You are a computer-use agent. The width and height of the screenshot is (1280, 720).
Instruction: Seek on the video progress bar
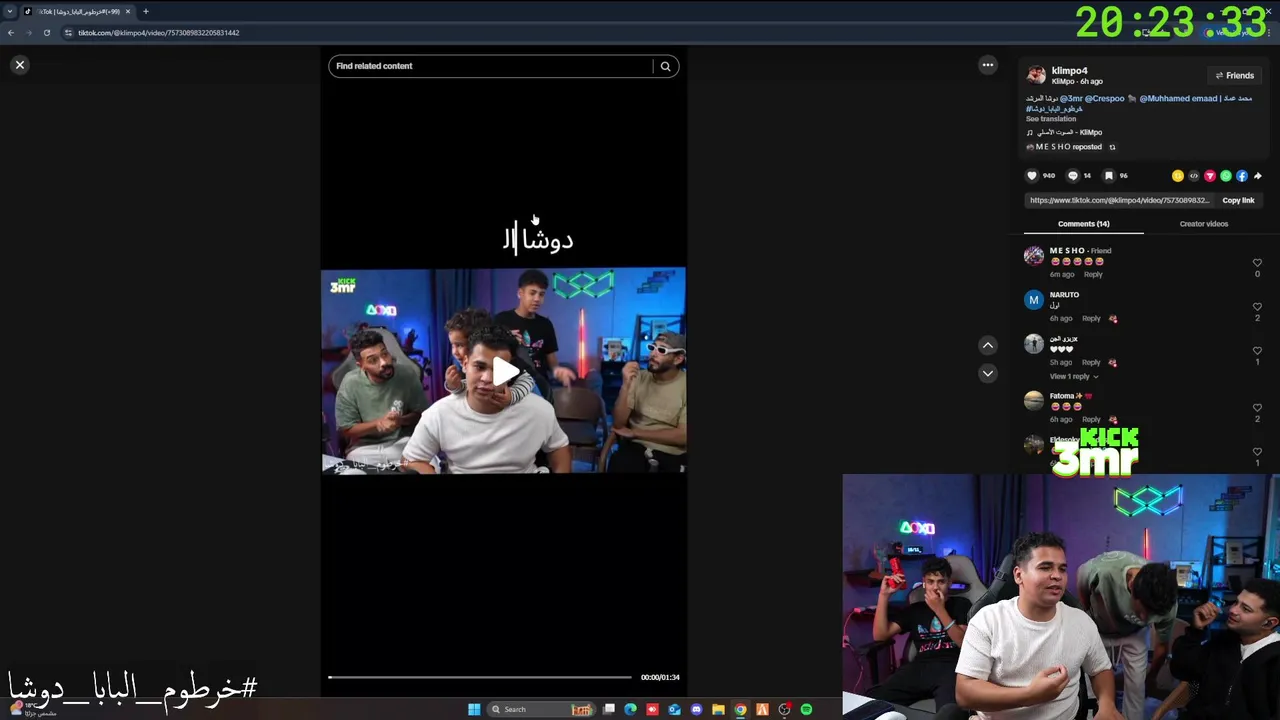tap(480, 677)
